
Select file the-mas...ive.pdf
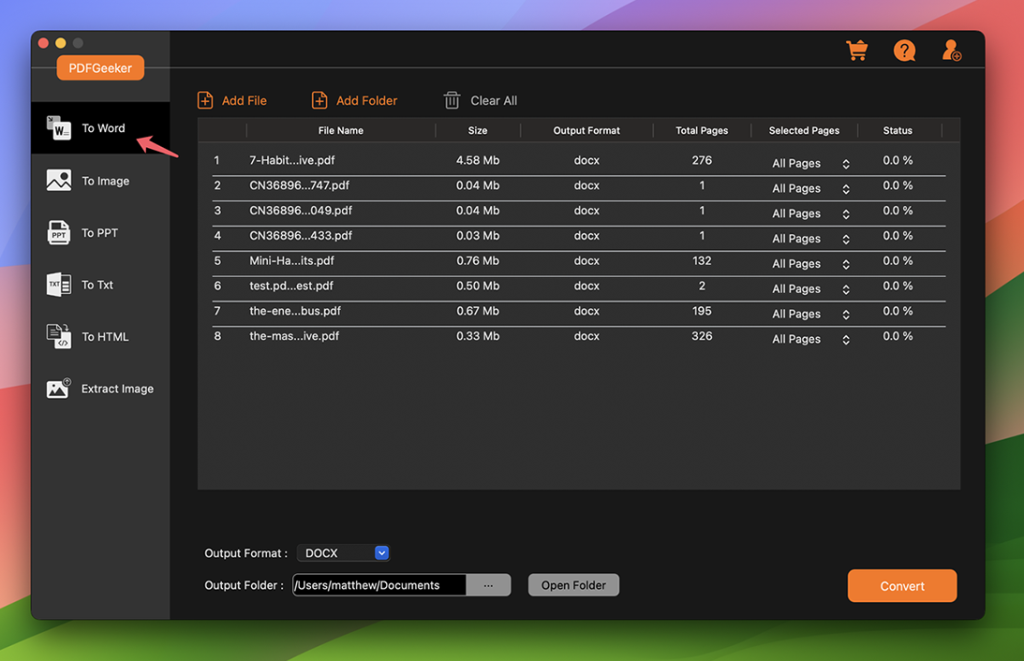(x=294, y=336)
